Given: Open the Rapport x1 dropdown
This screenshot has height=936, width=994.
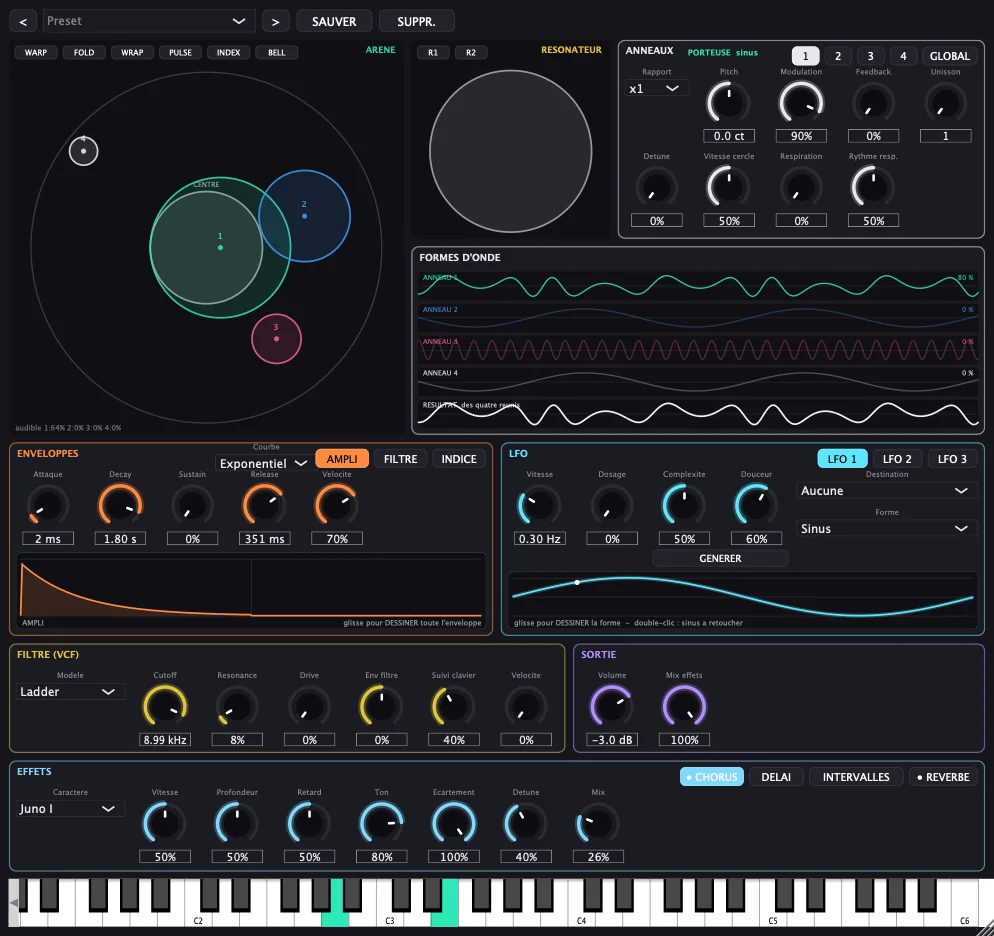Looking at the screenshot, I should [656, 89].
